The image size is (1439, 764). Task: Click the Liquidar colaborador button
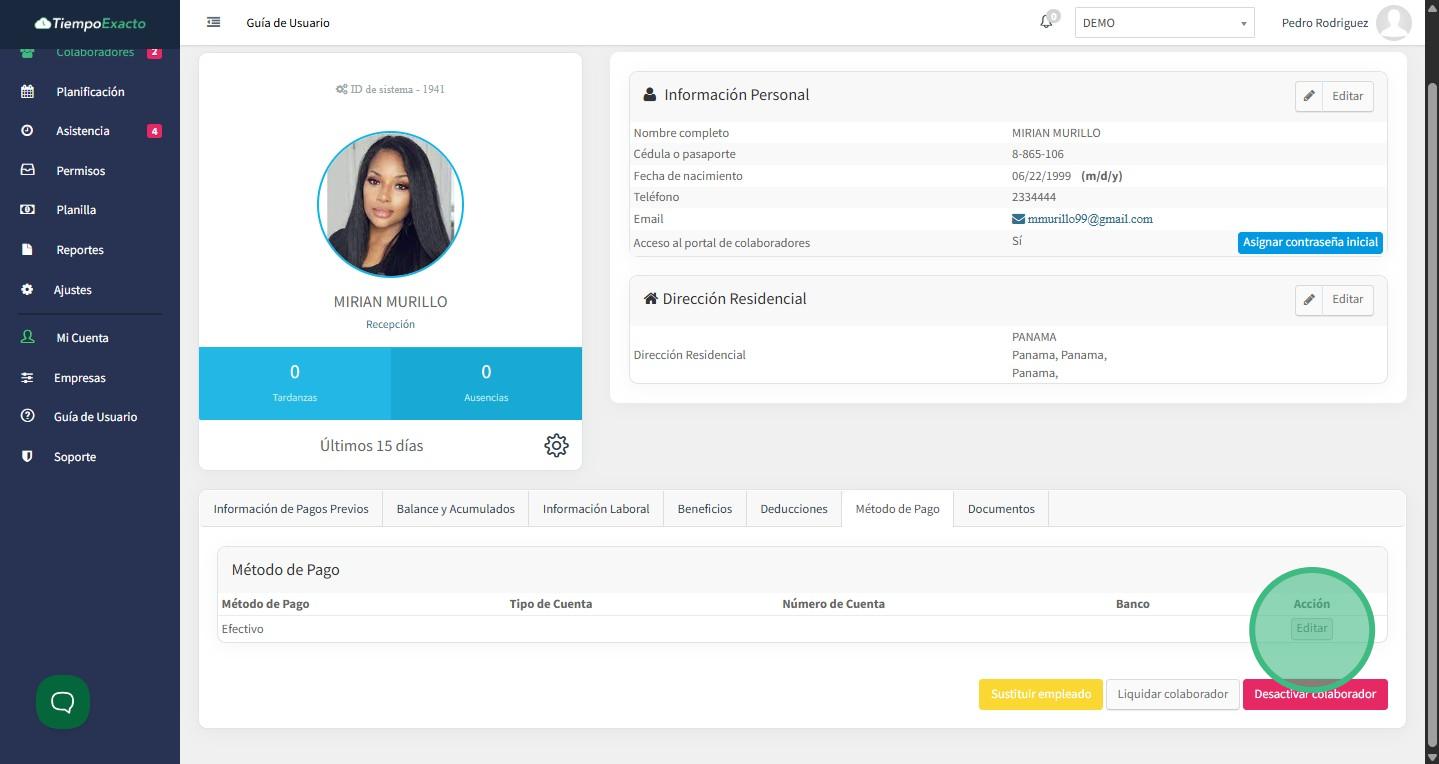[x=1172, y=694]
